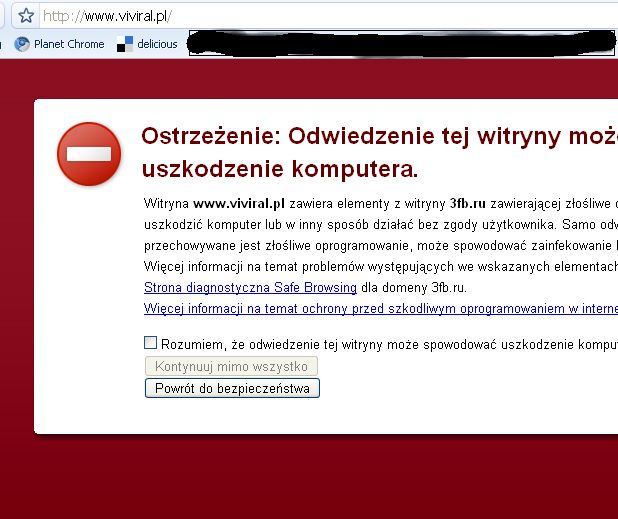Viewport: 618px width, 519px height.
Task: Click the bold 'www.viviral.pl' text in the warning
Action: point(239,203)
